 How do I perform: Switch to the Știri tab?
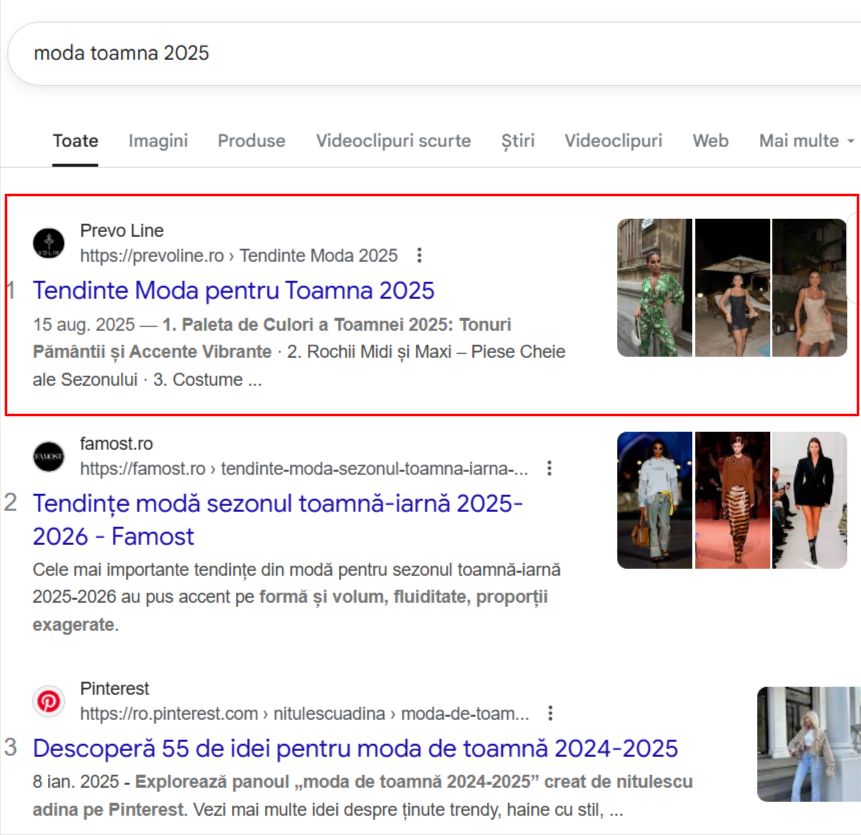coord(518,141)
